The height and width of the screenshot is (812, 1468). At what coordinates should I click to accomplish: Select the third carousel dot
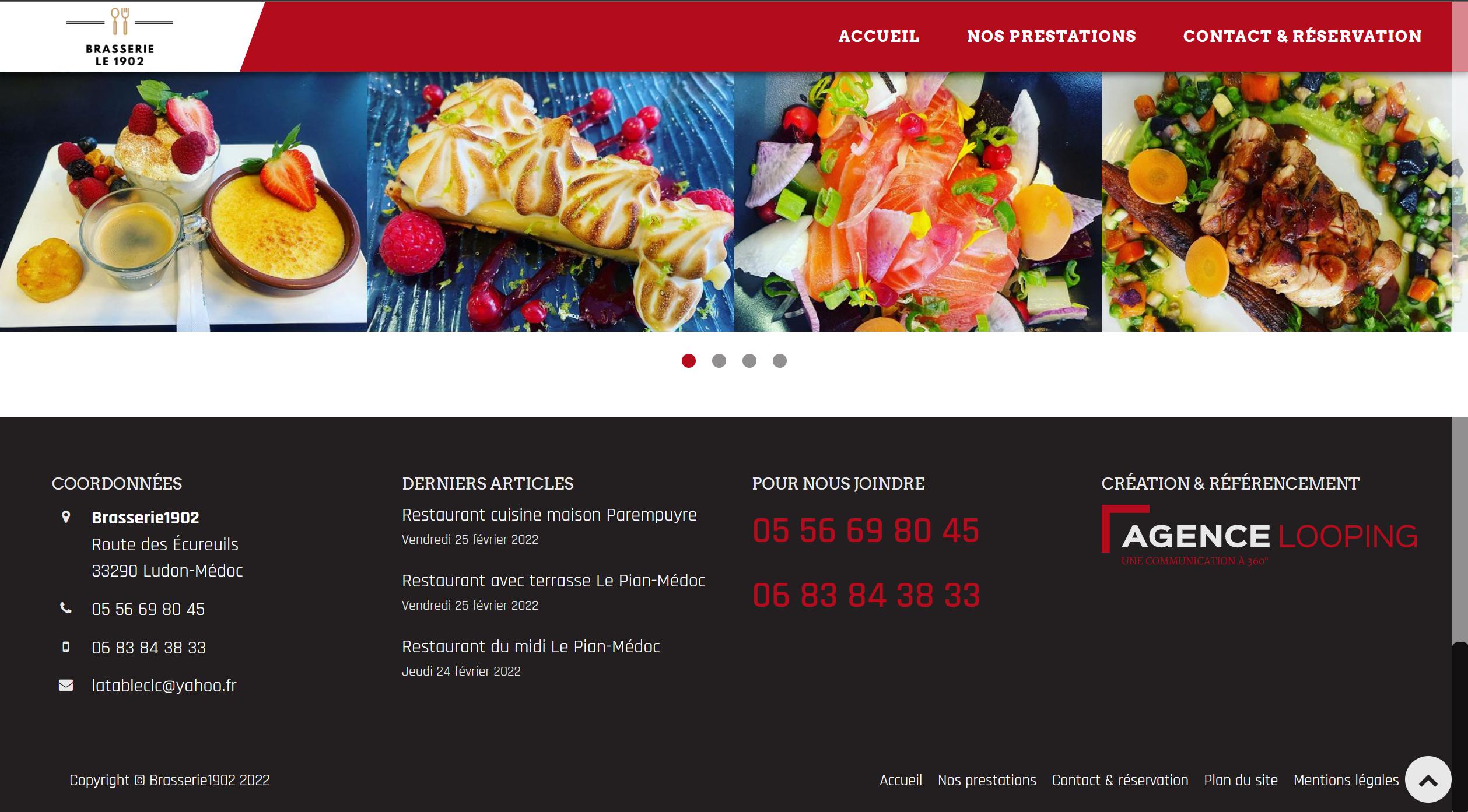pos(749,361)
